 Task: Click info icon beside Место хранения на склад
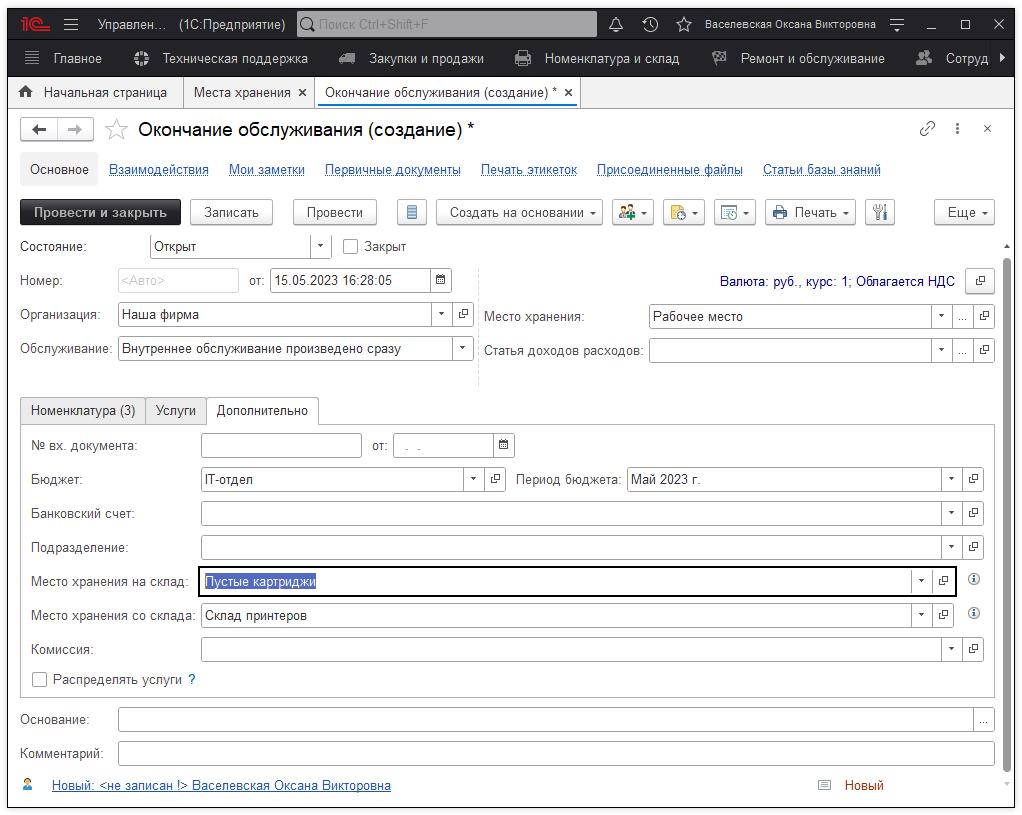pyautogui.click(x=974, y=580)
